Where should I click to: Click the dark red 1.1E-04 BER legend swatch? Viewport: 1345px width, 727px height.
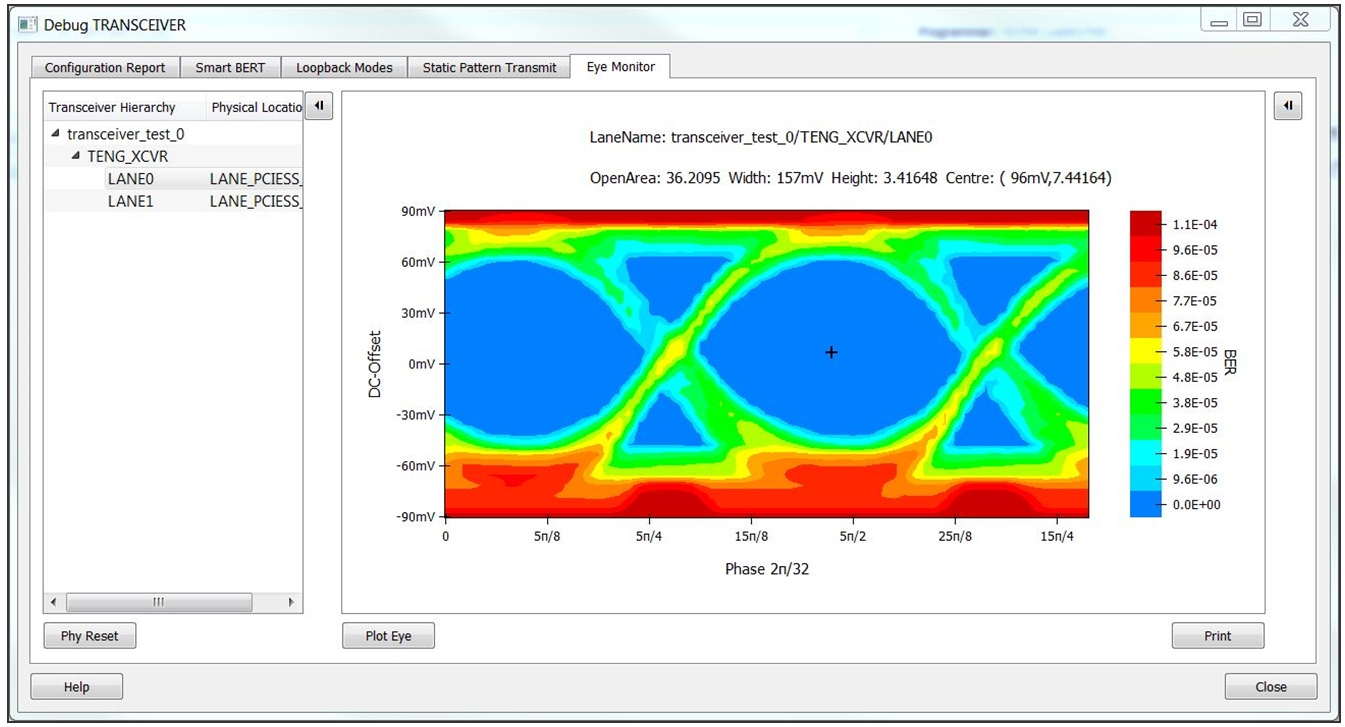pyautogui.click(x=1145, y=223)
